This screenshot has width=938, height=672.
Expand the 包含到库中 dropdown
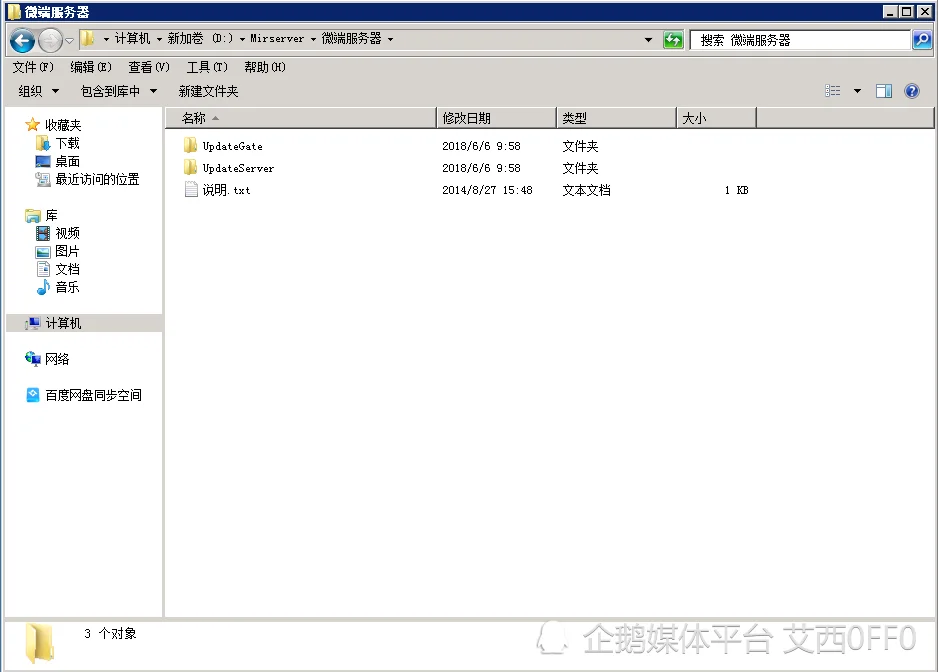point(118,91)
